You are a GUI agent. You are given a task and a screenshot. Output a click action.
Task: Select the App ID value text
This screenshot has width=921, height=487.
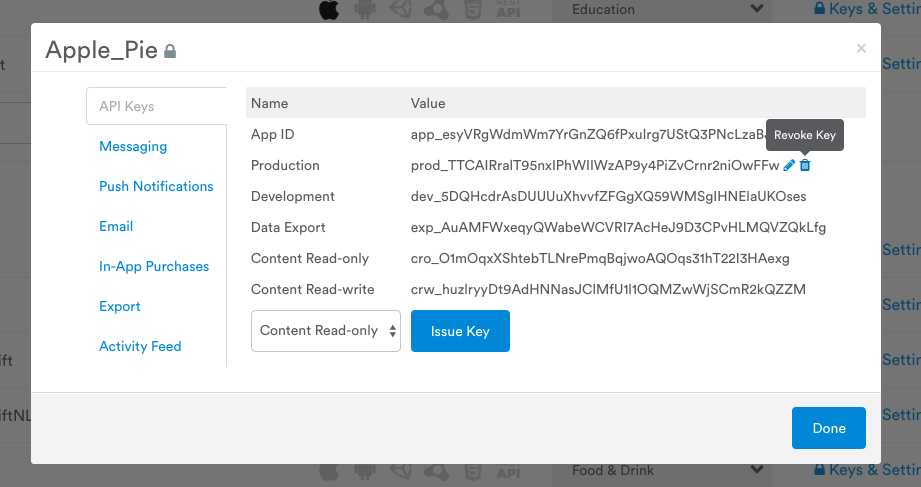pyautogui.click(x=588, y=135)
